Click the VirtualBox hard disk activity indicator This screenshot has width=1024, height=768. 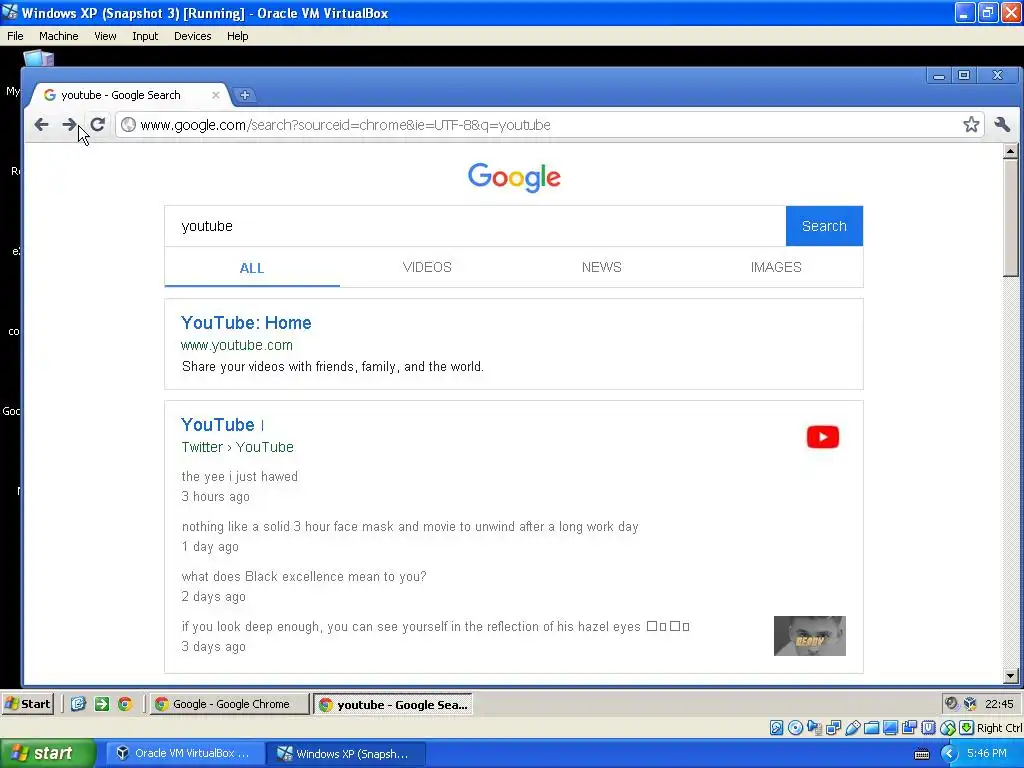point(776,728)
